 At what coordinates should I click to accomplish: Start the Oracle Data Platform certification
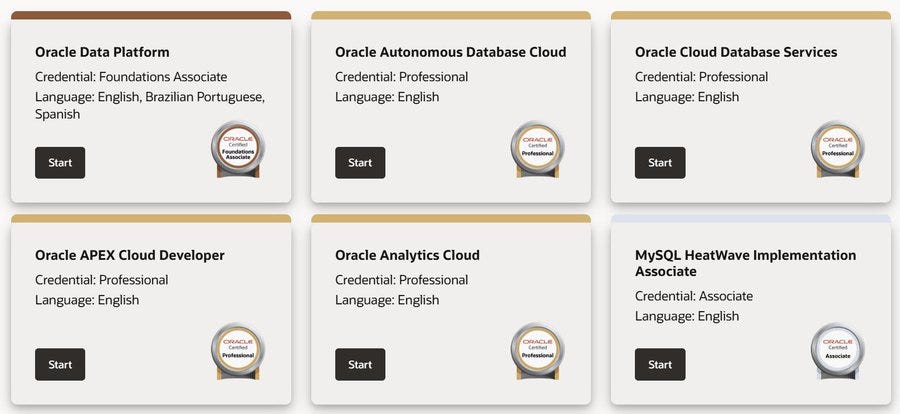tap(60, 162)
